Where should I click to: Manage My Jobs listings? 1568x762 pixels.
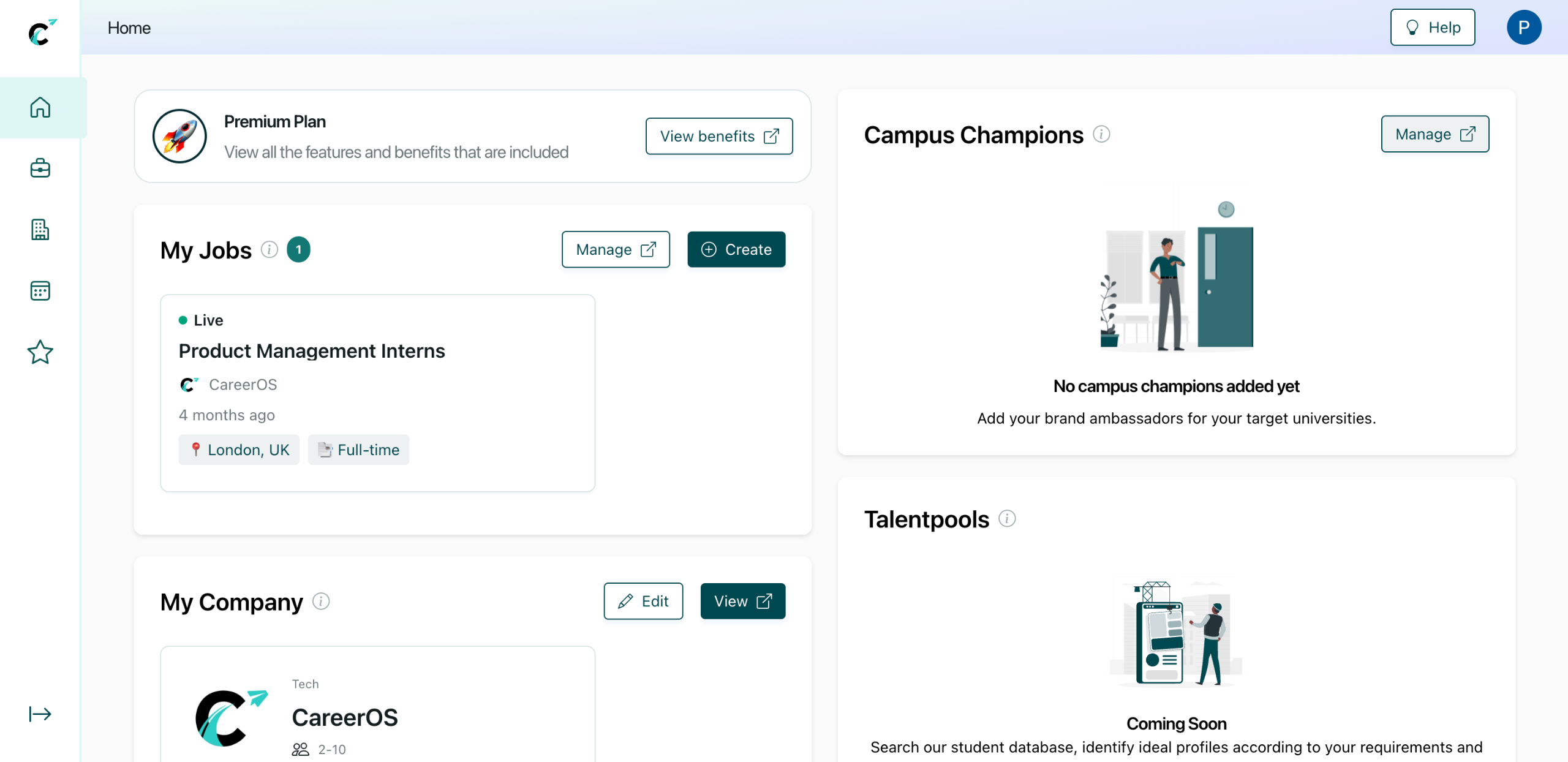pos(615,249)
